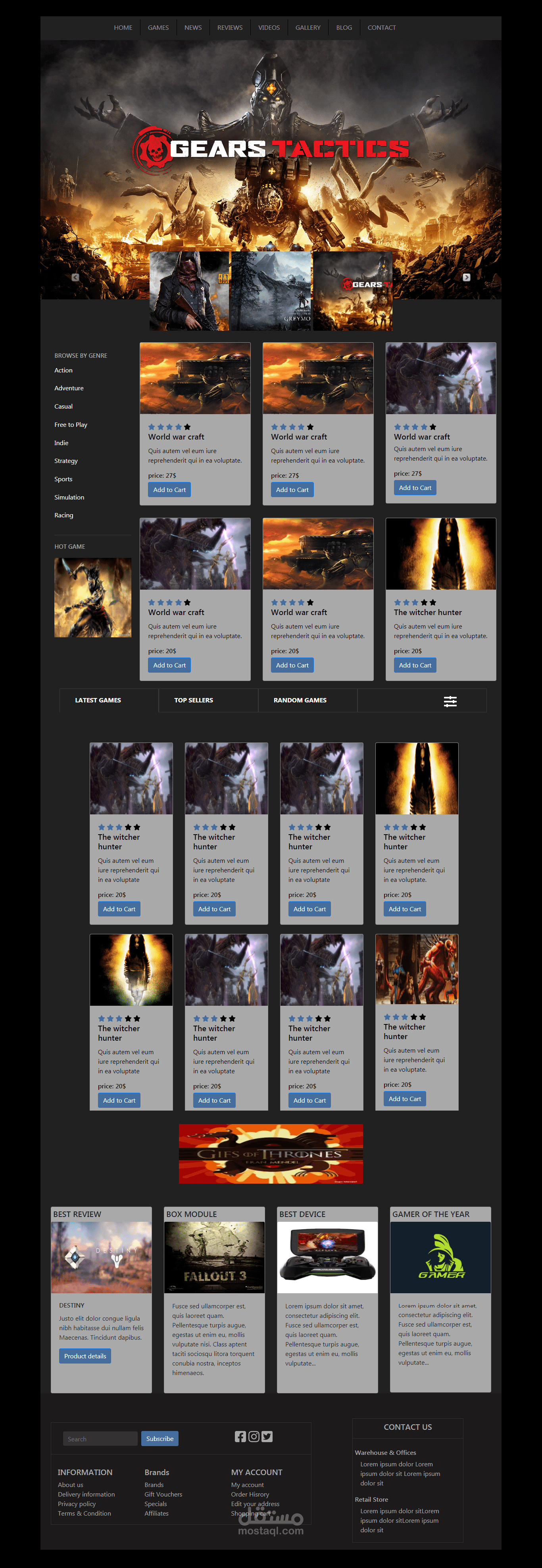The image size is (542, 1568).
Task: Open the Fallout 3 Box Module image
Action: pos(214,1257)
